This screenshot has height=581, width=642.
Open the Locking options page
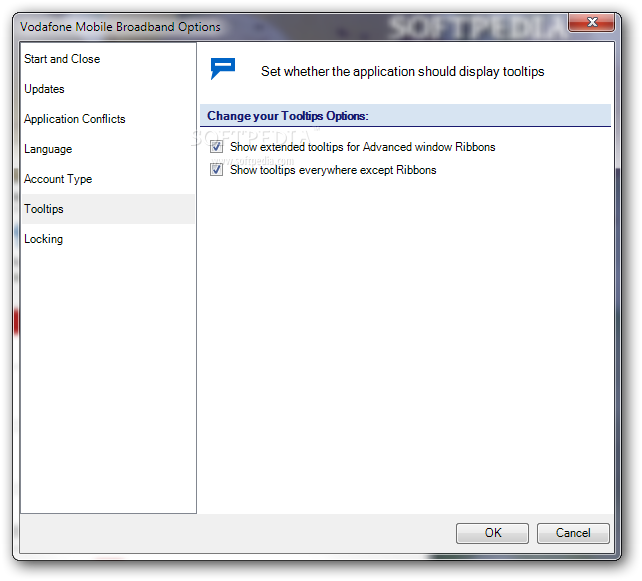click(108, 239)
